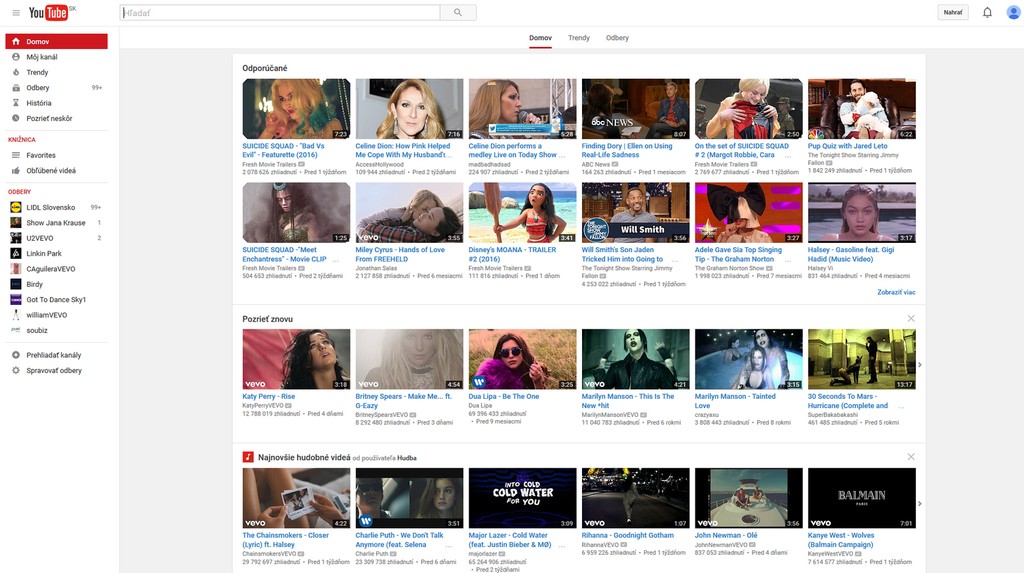The image size is (1024, 573).
Task: Open Obľúbené videá playlist
Action: tap(50, 170)
